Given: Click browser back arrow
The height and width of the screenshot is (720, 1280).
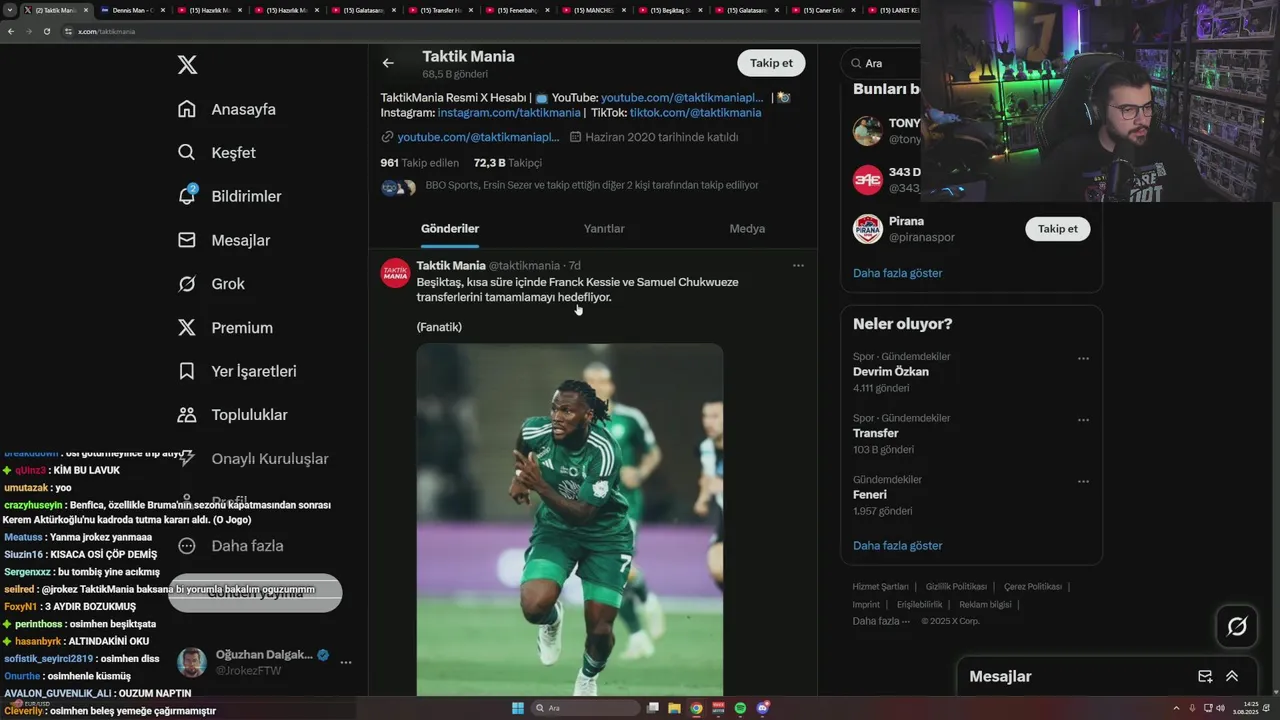Looking at the screenshot, I should [x=11, y=31].
